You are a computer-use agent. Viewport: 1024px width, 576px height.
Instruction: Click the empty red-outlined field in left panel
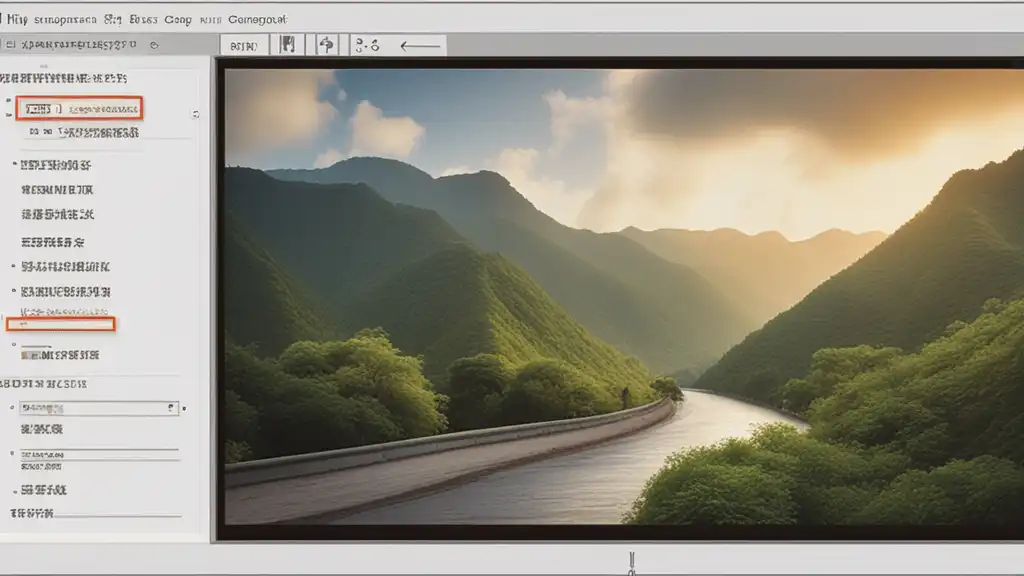(61, 324)
